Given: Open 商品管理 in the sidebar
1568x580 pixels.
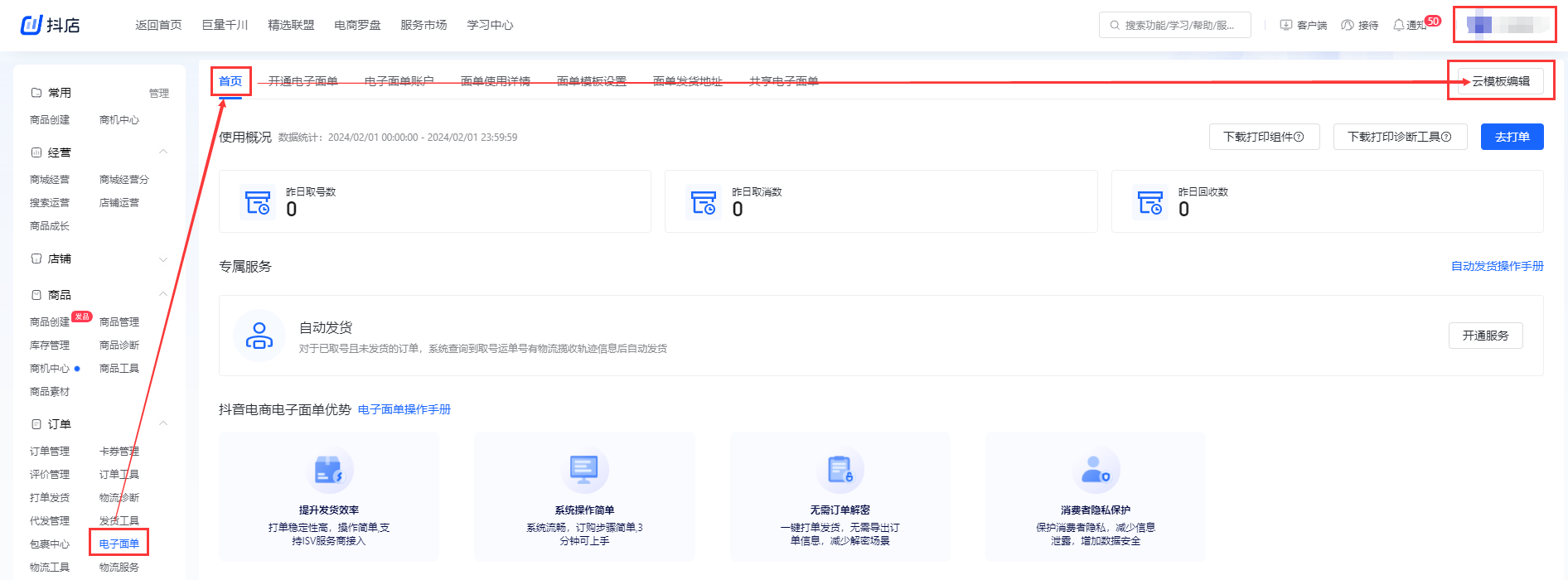Looking at the screenshot, I should pos(119,321).
